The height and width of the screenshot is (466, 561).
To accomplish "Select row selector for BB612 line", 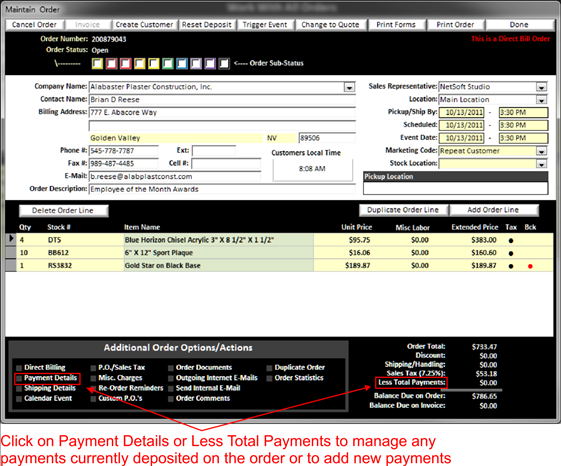I will point(11,253).
